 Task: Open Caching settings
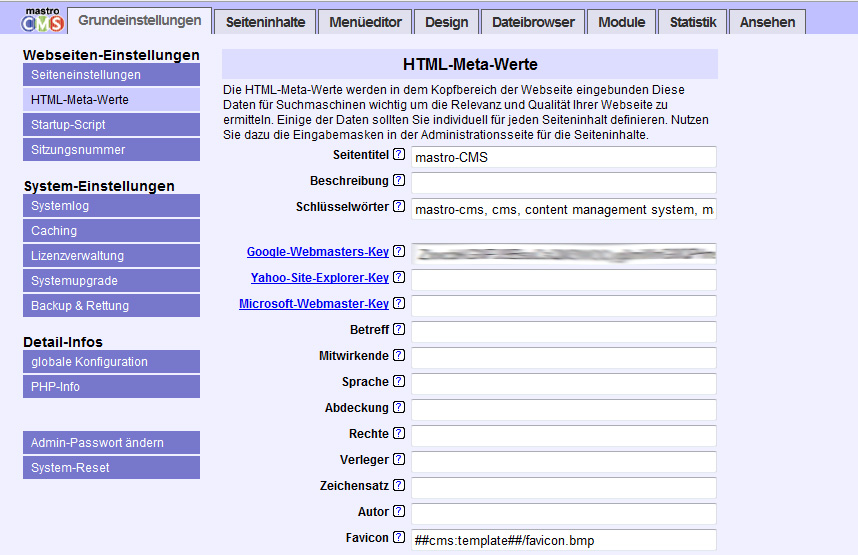click(x=111, y=230)
